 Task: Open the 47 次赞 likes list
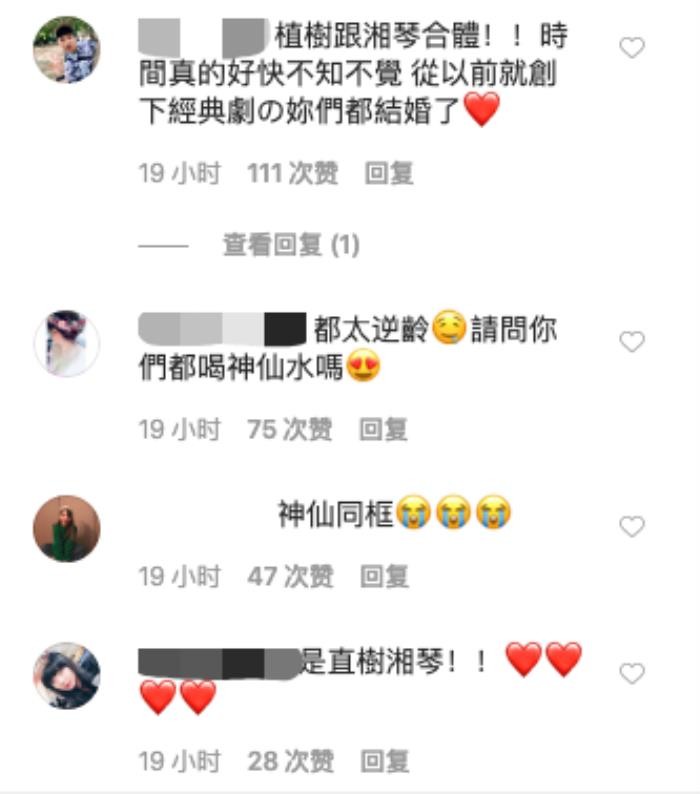[290, 576]
